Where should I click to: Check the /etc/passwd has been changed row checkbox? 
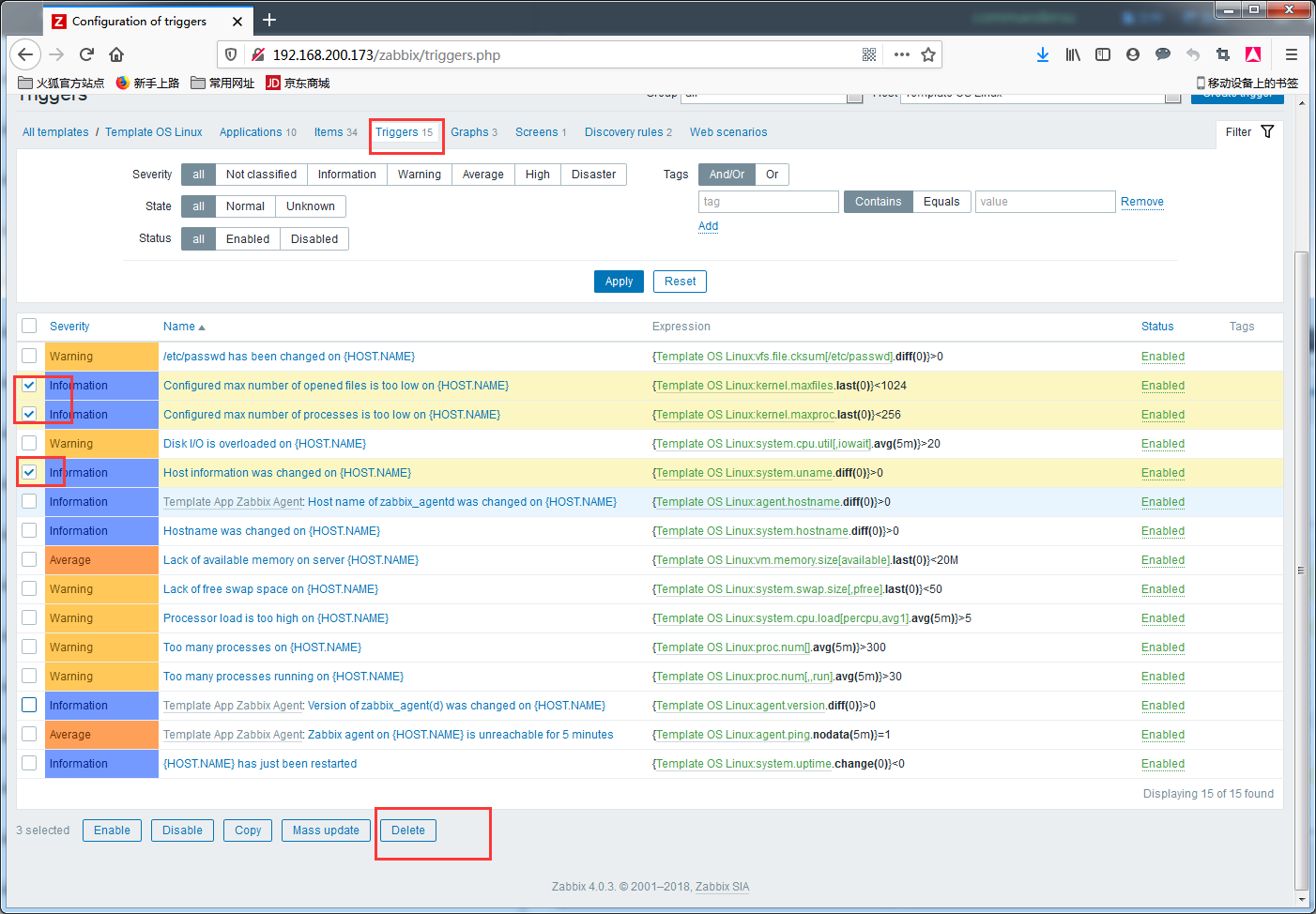point(29,356)
